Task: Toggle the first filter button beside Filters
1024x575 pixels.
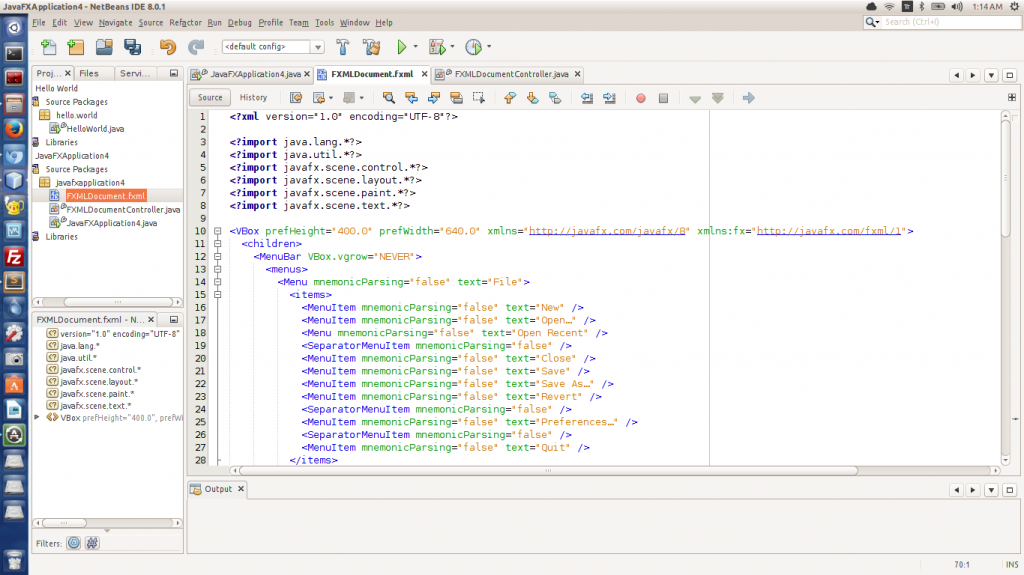Action: [74, 543]
